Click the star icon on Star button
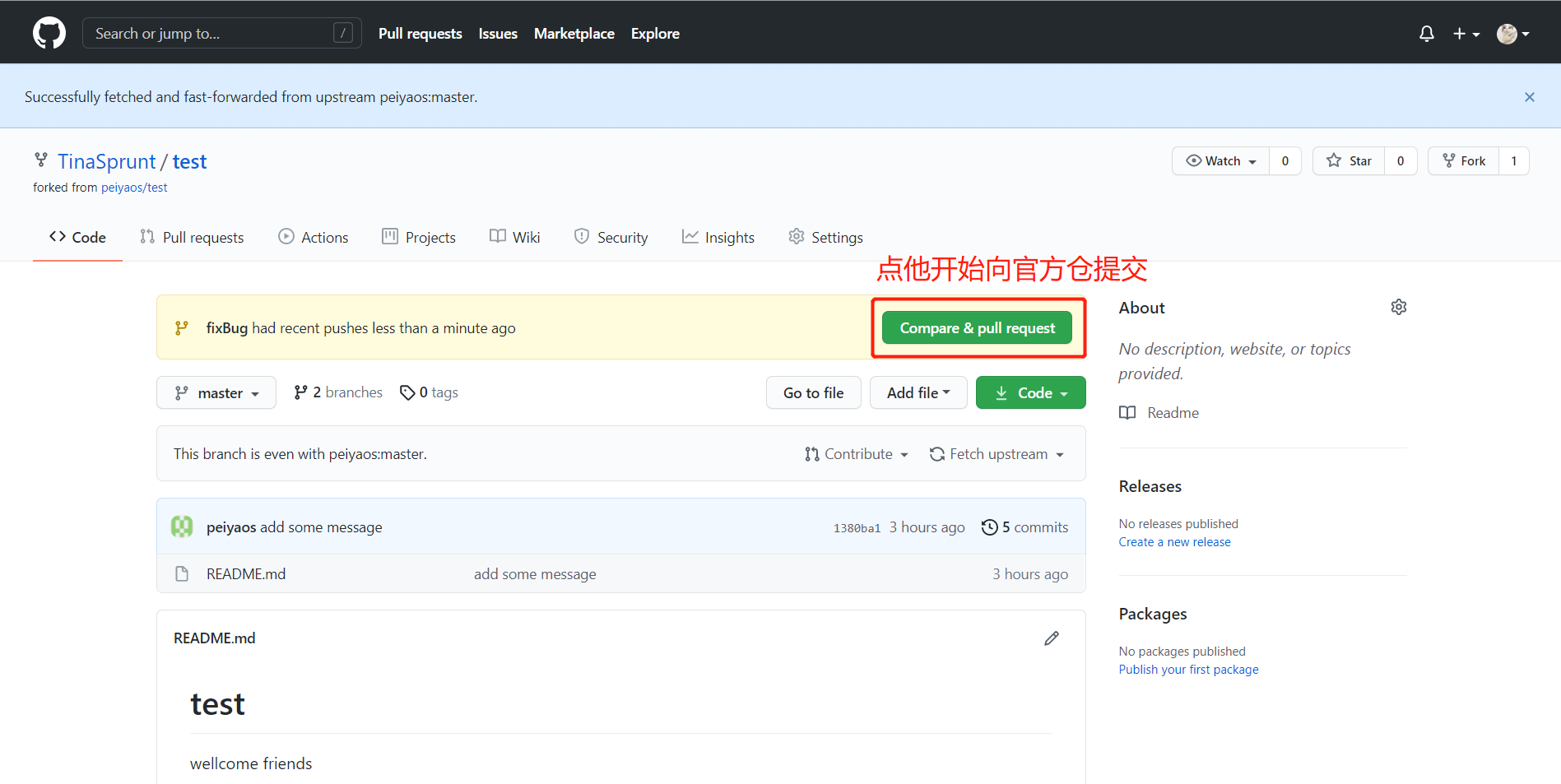The width and height of the screenshot is (1561, 784). (1334, 160)
